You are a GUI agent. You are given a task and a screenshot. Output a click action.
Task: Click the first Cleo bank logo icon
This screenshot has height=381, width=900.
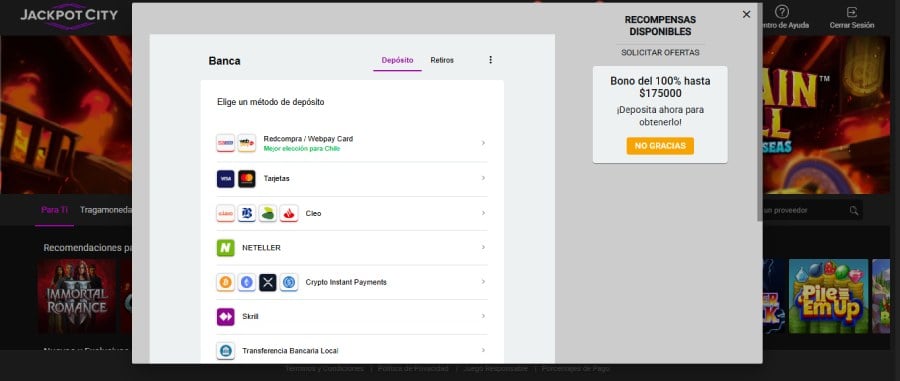pos(226,213)
